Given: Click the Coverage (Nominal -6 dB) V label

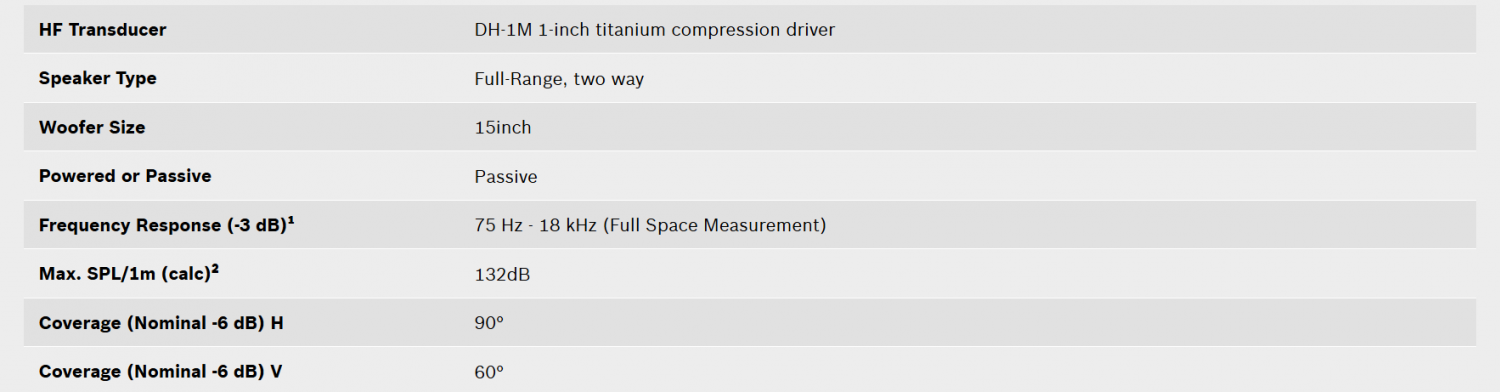Looking at the screenshot, I should 161,372.
